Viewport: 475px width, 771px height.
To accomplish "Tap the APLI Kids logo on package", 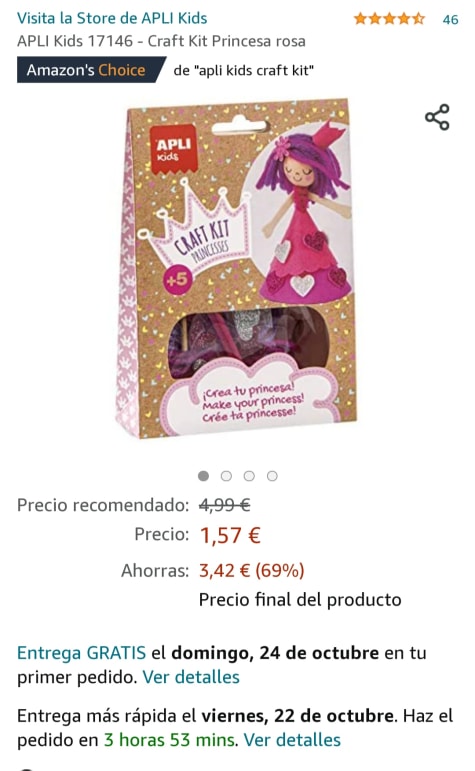I will coord(173,149).
